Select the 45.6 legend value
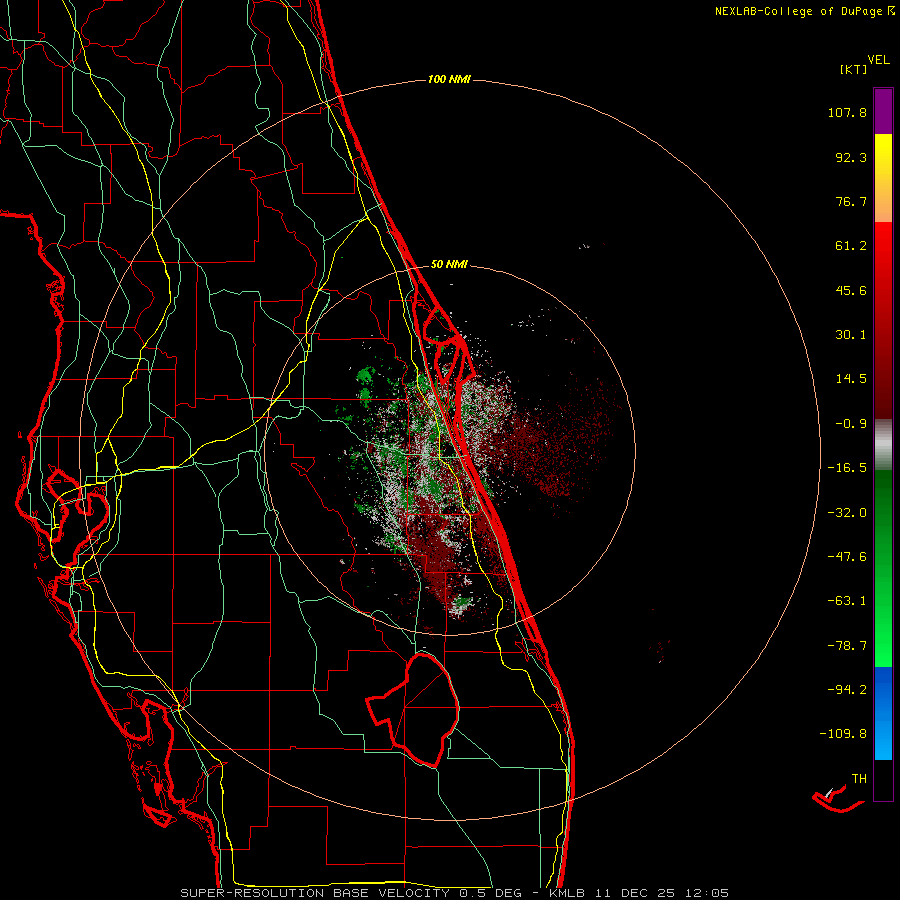The image size is (900, 900). coord(851,290)
